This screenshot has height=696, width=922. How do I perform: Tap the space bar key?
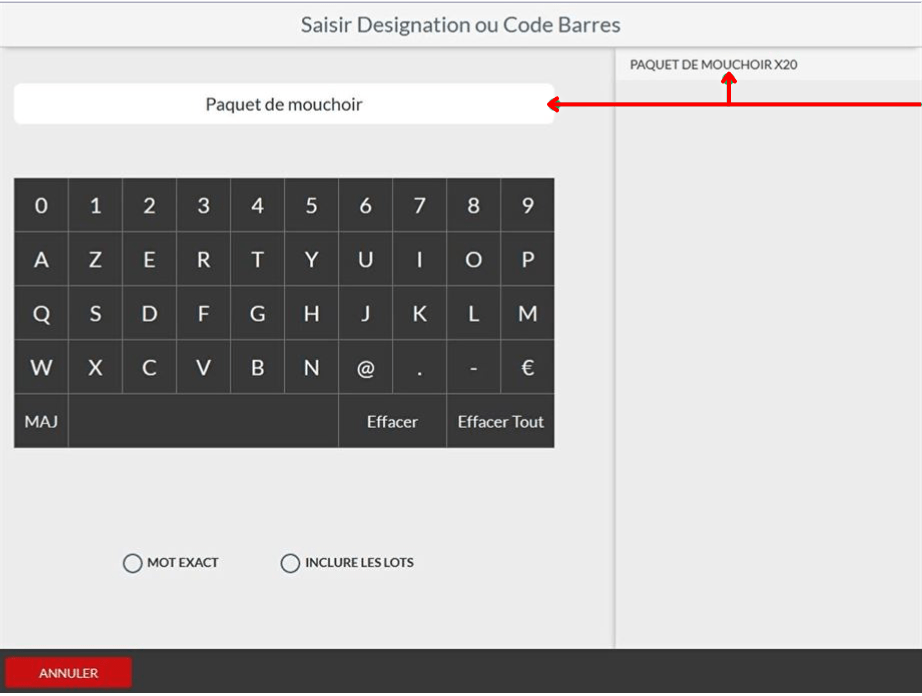[203, 421]
